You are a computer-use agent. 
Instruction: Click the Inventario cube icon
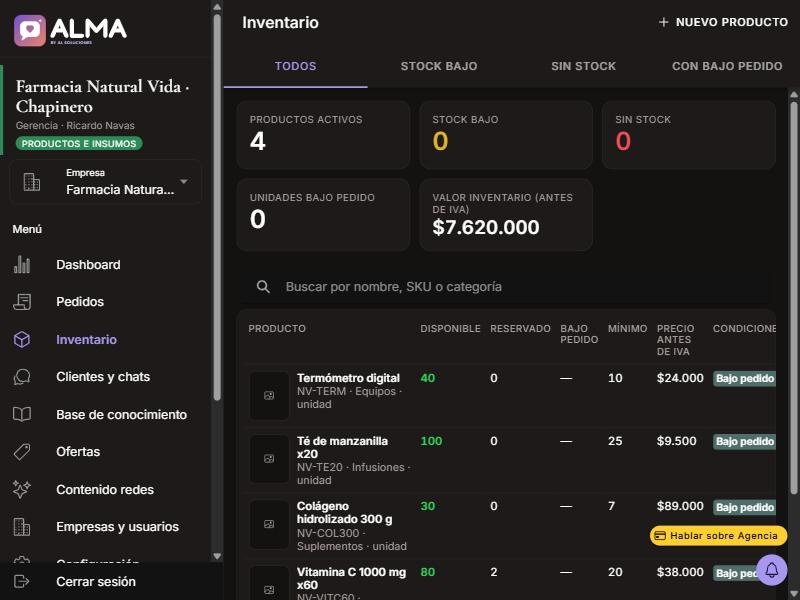pos(21,339)
